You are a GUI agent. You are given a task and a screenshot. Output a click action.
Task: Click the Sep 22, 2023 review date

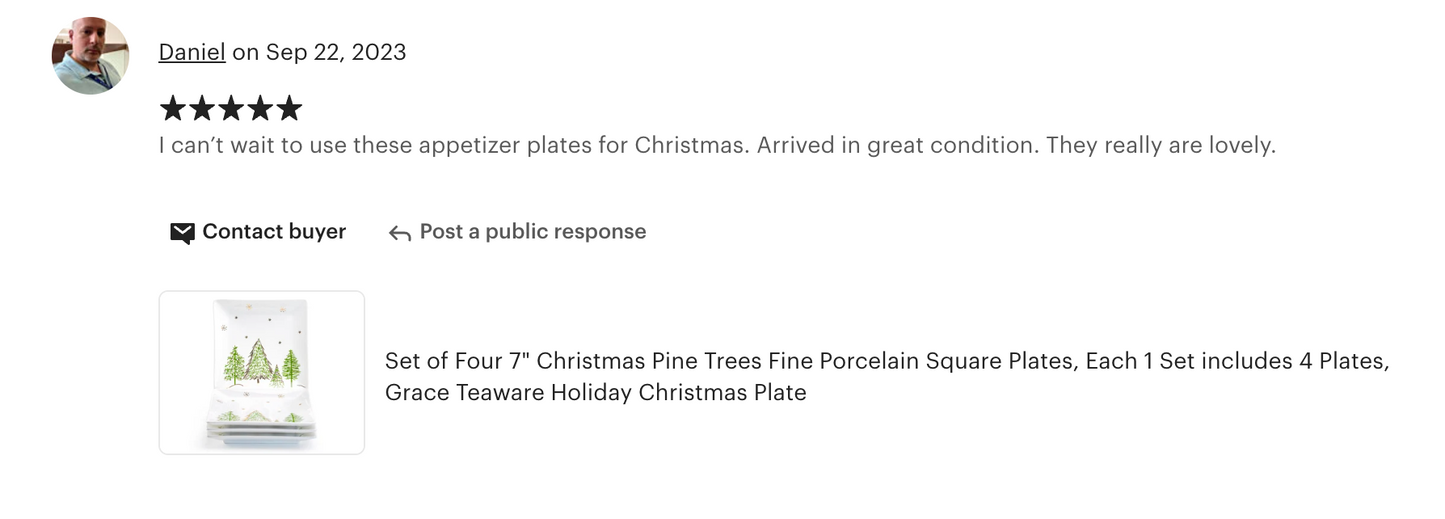[x=334, y=52]
